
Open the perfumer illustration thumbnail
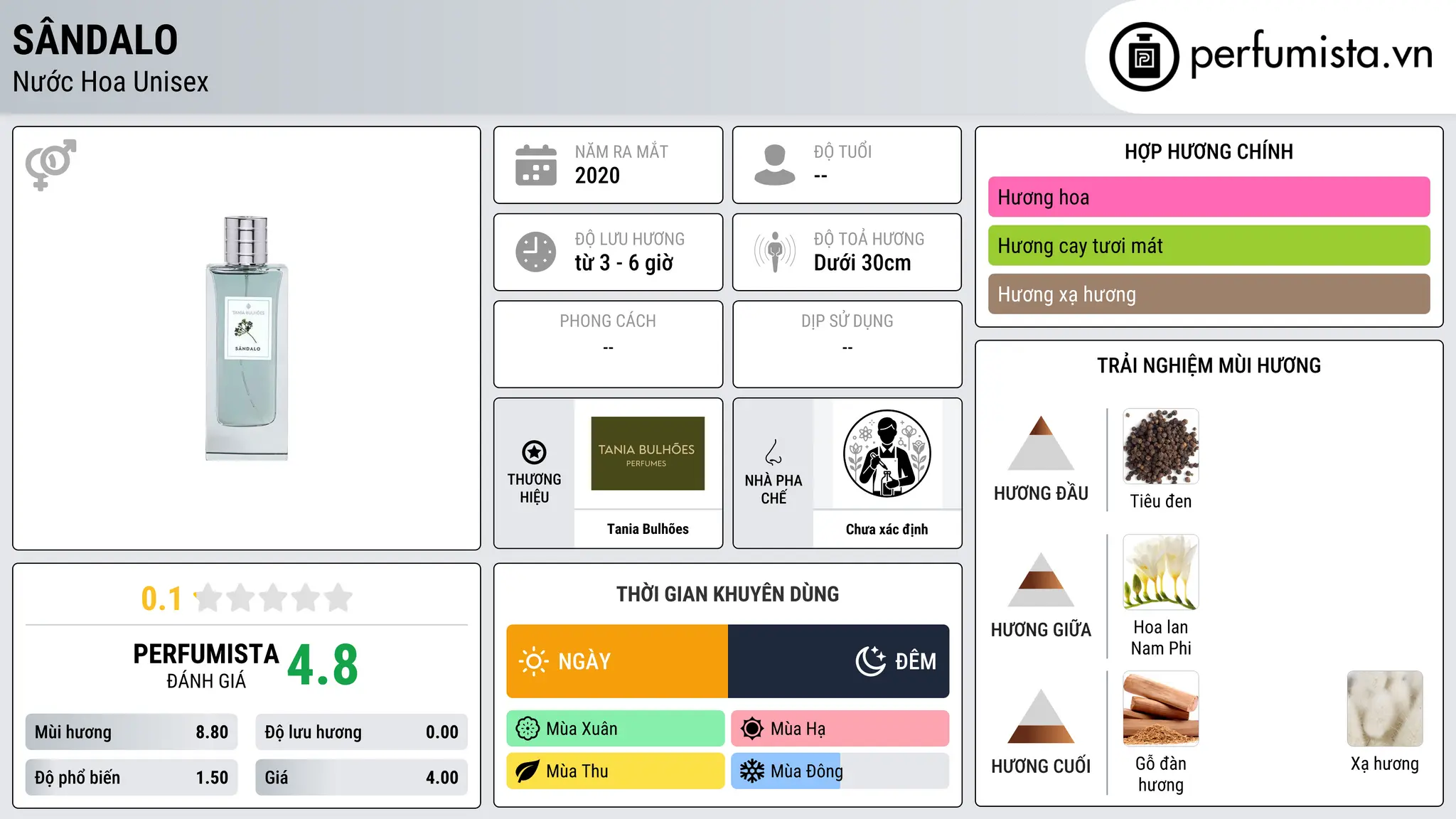pos(887,454)
